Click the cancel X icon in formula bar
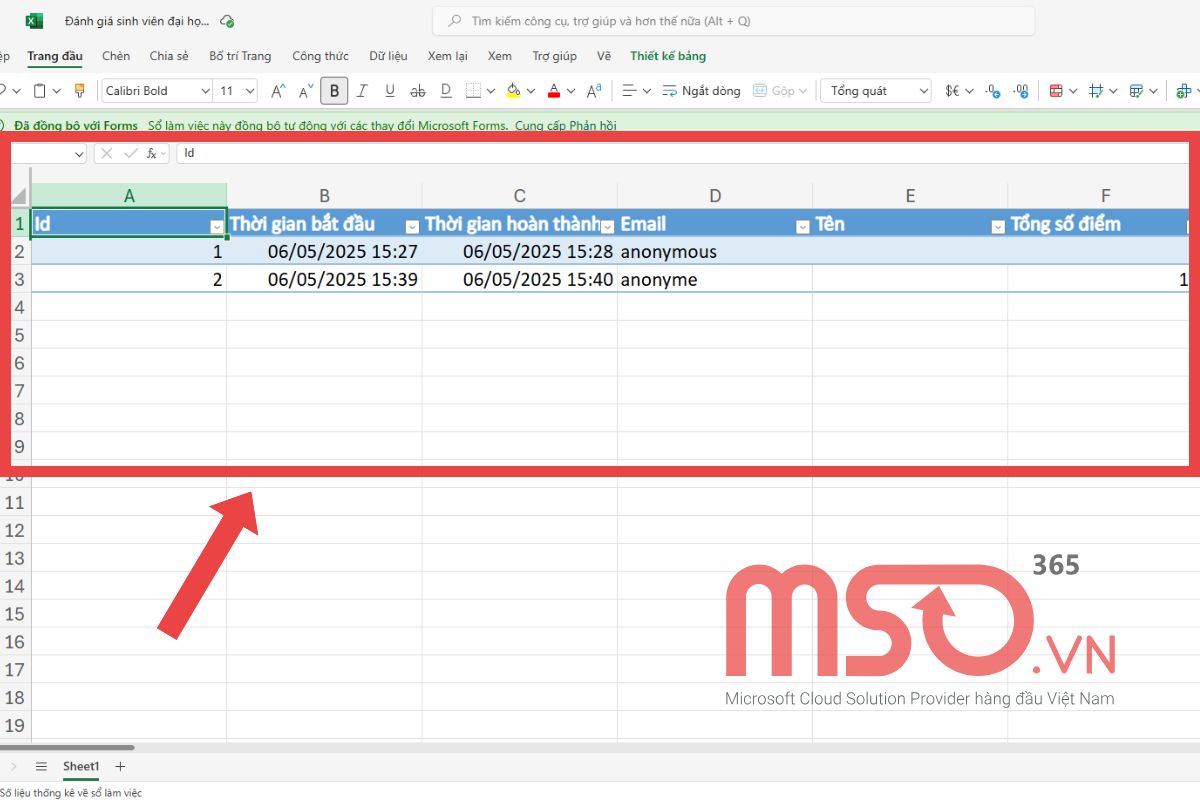The width and height of the screenshot is (1200, 800). pyautogui.click(x=107, y=153)
